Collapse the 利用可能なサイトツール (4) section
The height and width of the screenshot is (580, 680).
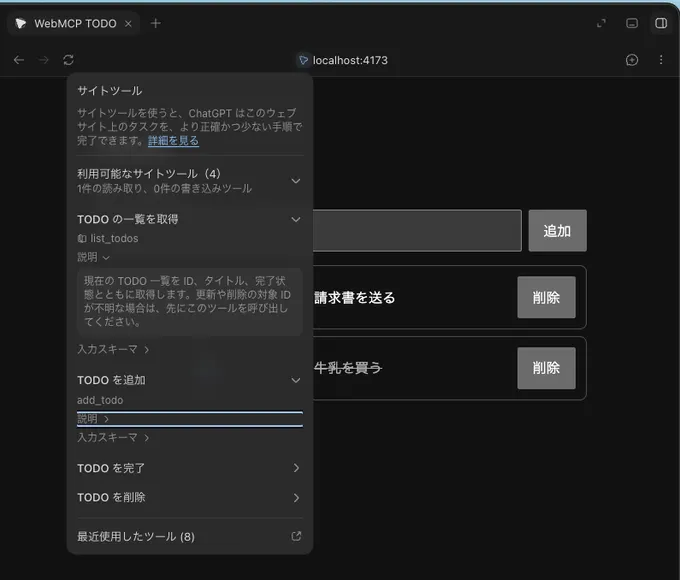click(x=296, y=181)
